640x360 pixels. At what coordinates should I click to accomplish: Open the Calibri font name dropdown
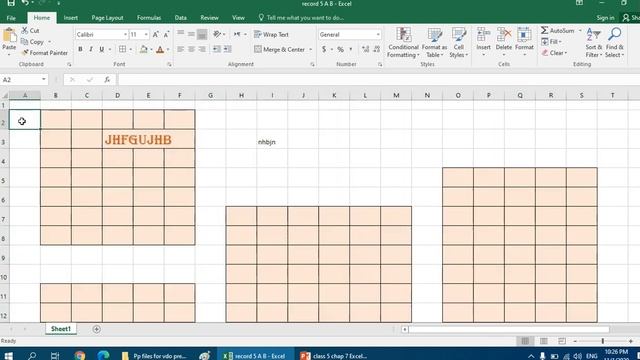[x=125, y=35]
